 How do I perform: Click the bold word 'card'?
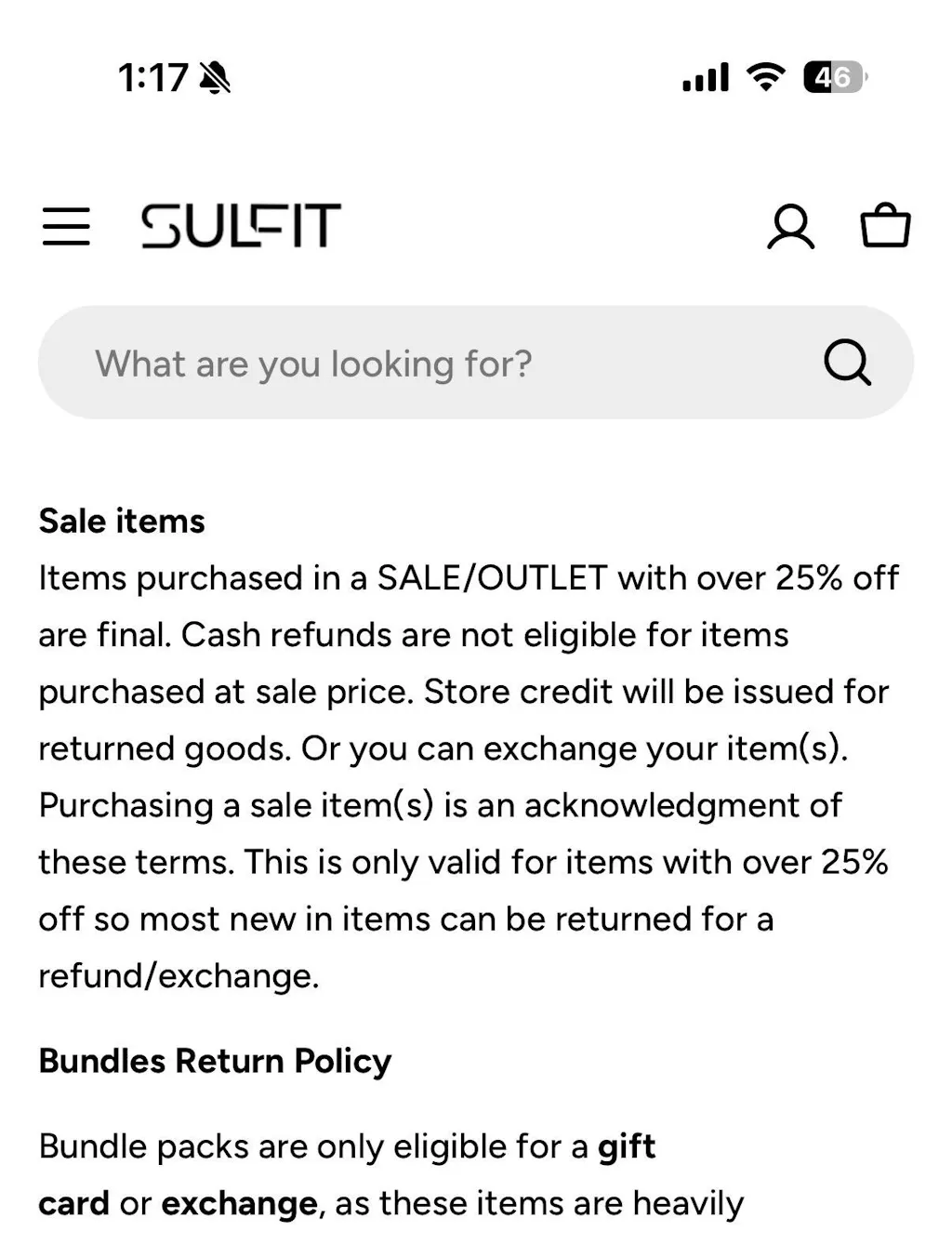pyautogui.click(x=73, y=1203)
